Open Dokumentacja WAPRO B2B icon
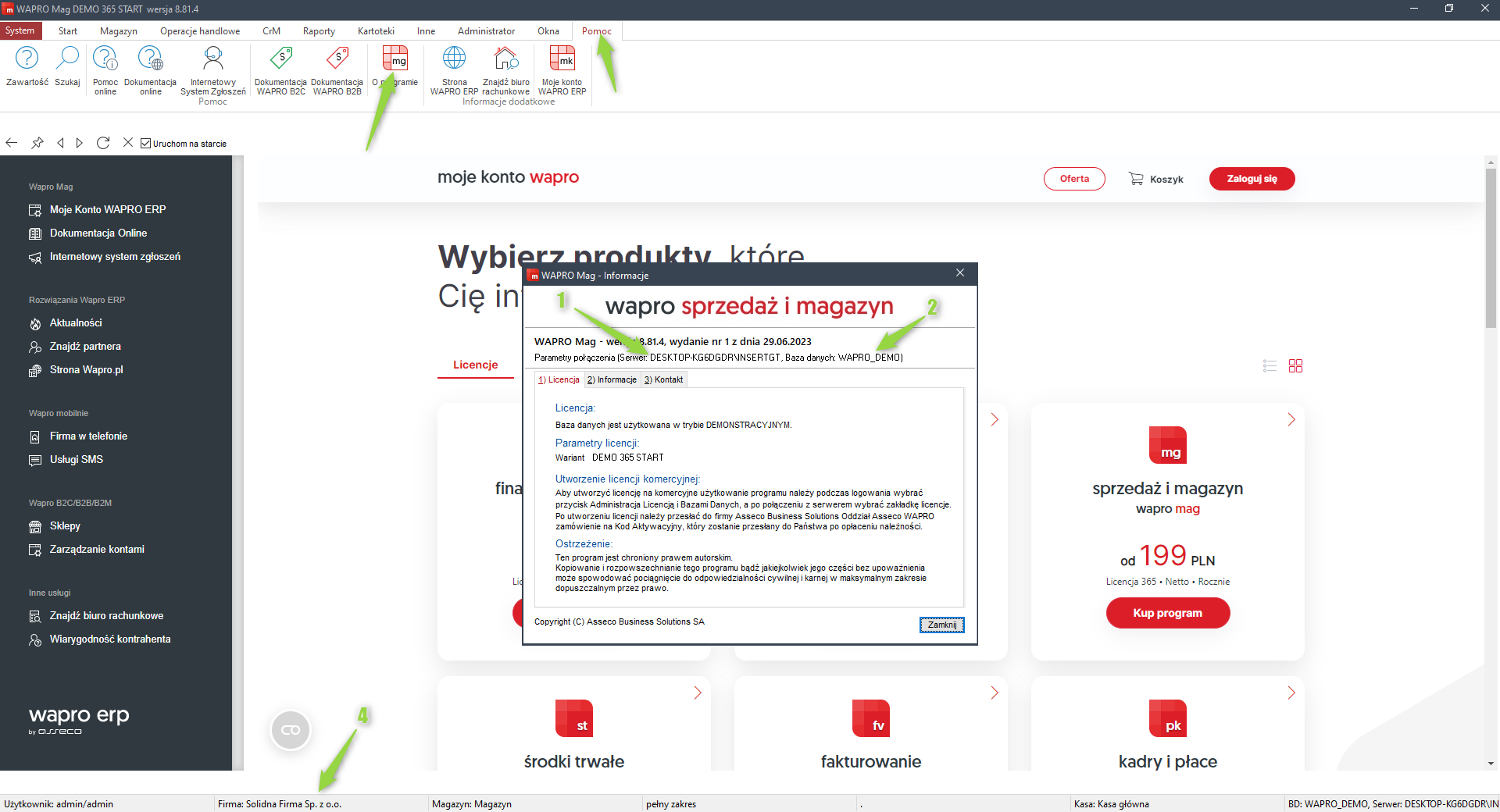Screen dimensions: 1500x812 [x=337, y=58]
